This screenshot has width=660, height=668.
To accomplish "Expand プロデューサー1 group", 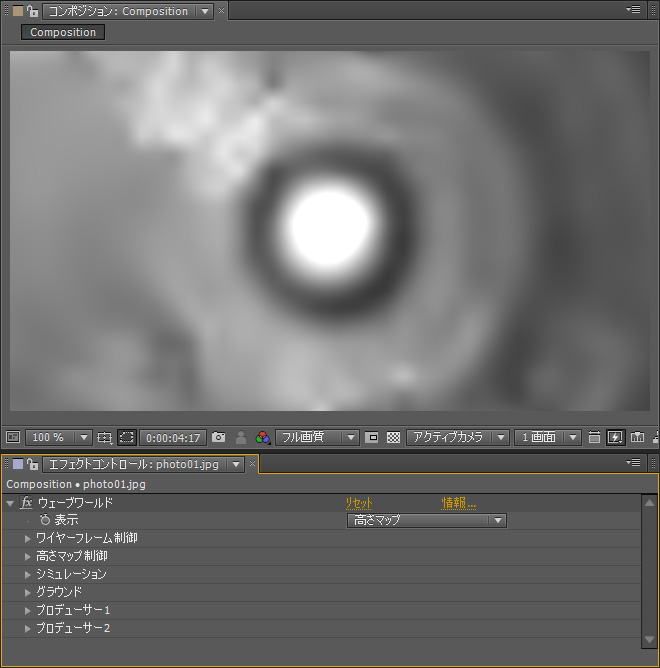I will [28, 610].
